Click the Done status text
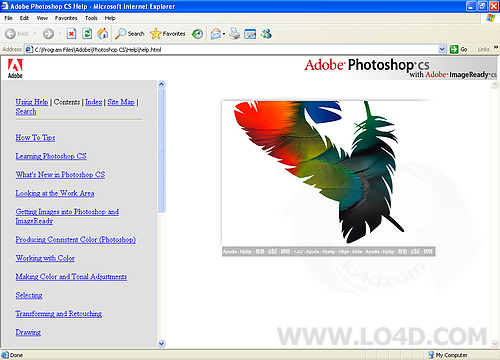This screenshot has width=500, height=360. pyautogui.click(x=16, y=355)
